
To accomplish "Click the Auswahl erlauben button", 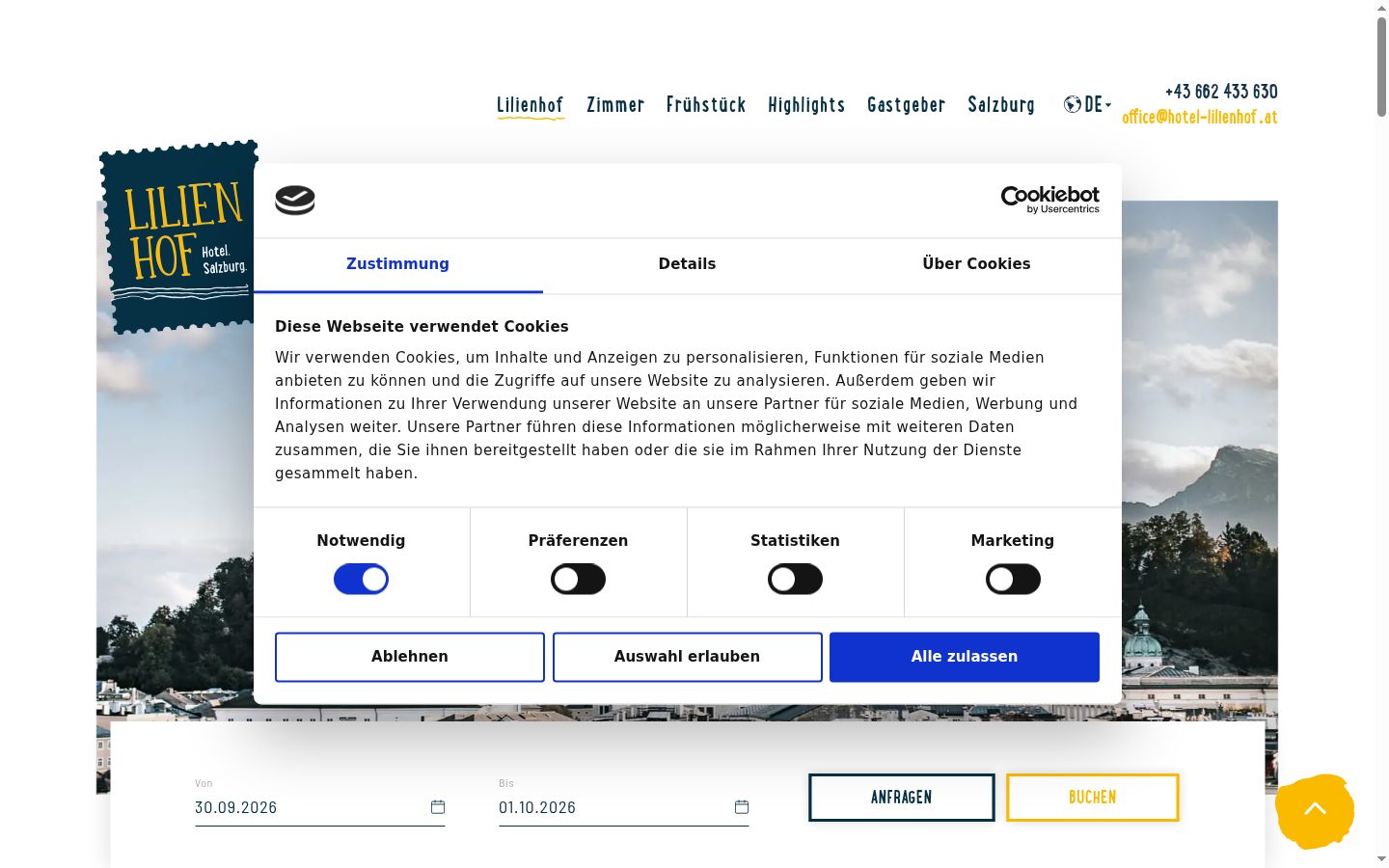I will coord(687,657).
